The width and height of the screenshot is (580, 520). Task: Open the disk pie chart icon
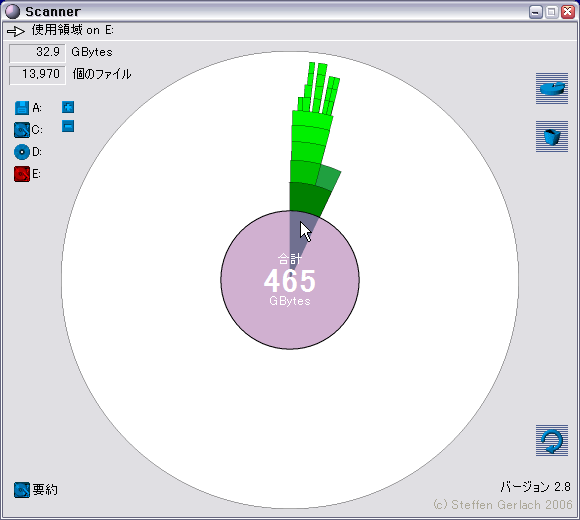(x=552, y=88)
